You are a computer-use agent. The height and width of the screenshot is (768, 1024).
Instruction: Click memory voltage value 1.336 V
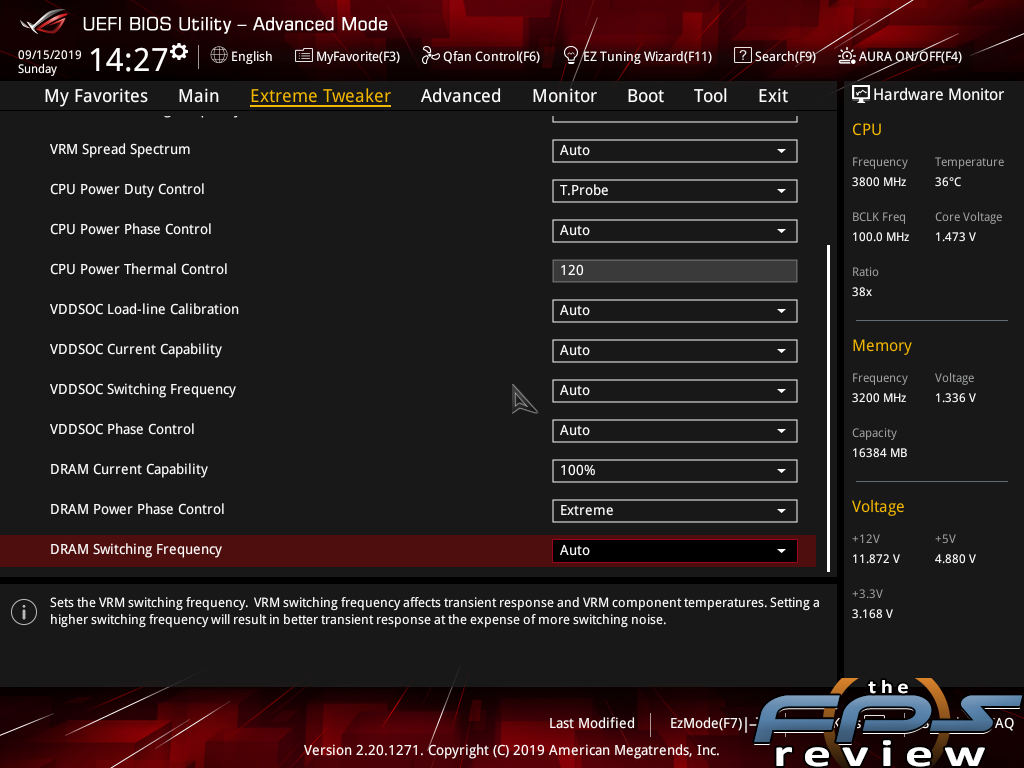click(955, 398)
